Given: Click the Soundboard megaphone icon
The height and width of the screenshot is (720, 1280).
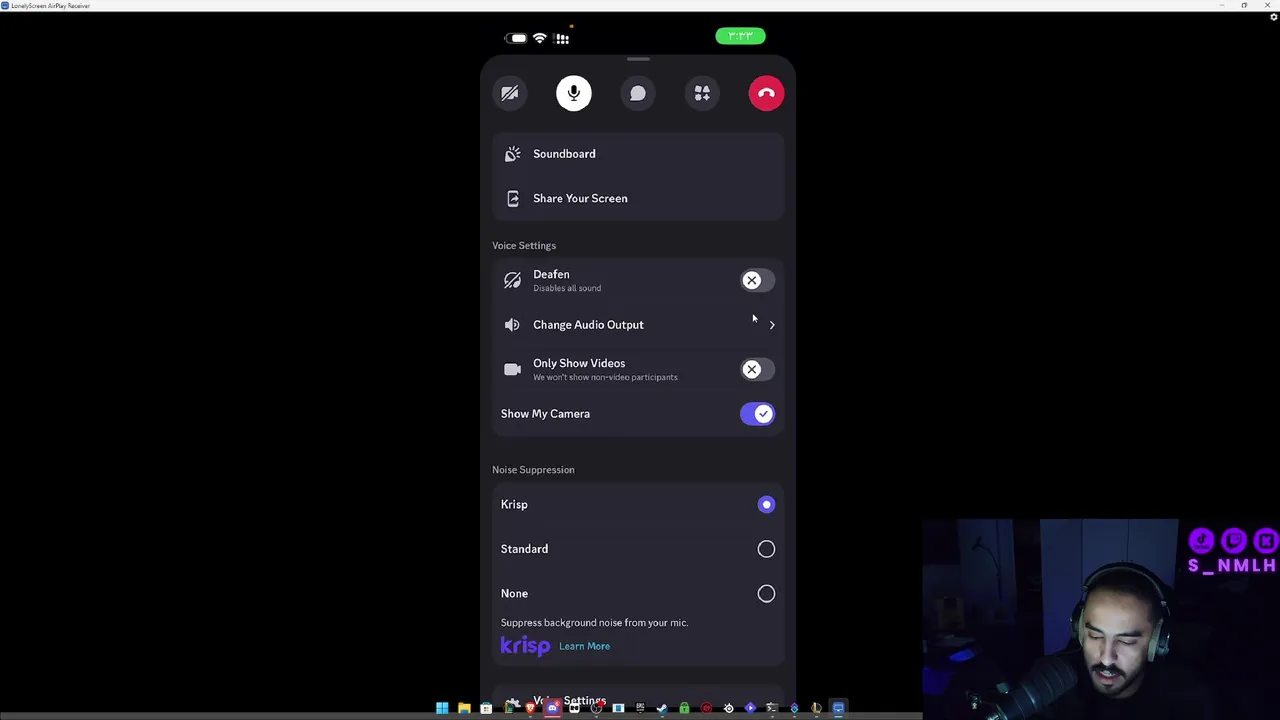Looking at the screenshot, I should pyautogui.click(x=513, y=154).
